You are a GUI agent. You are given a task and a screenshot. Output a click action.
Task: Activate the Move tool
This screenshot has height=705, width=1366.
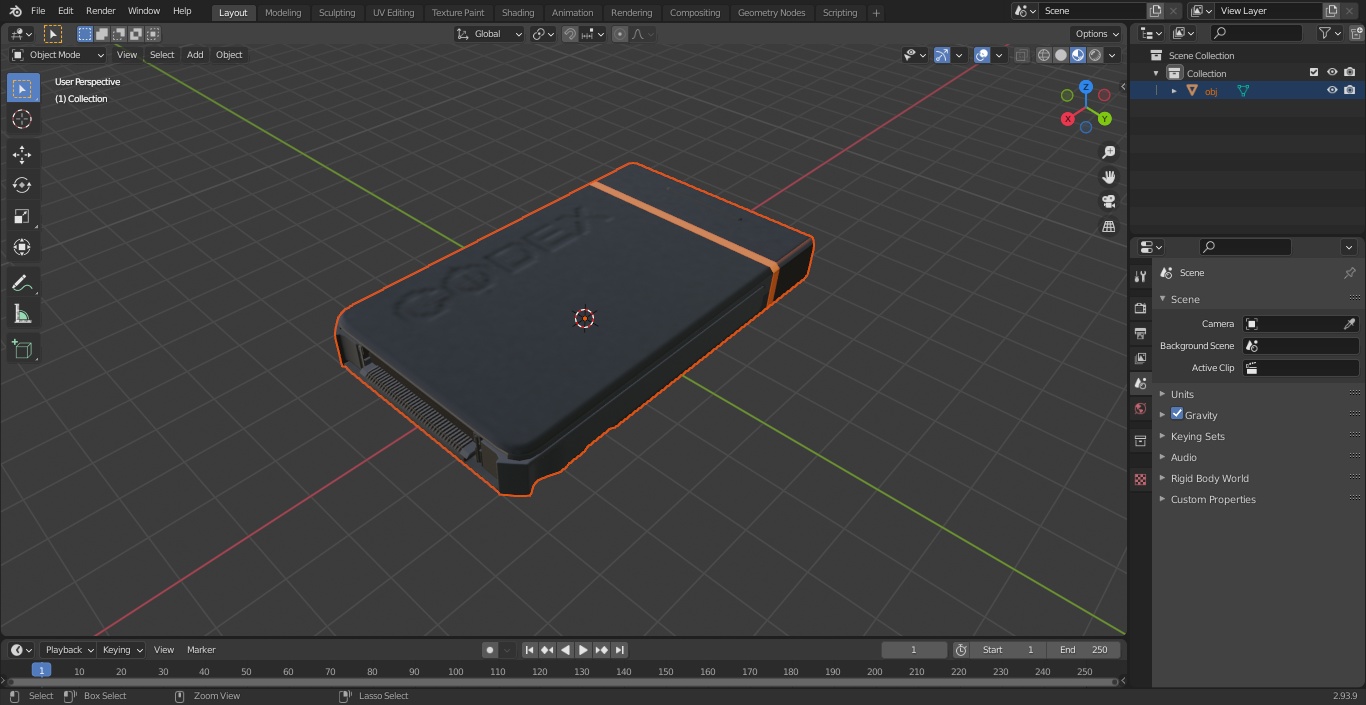point(22,154)
